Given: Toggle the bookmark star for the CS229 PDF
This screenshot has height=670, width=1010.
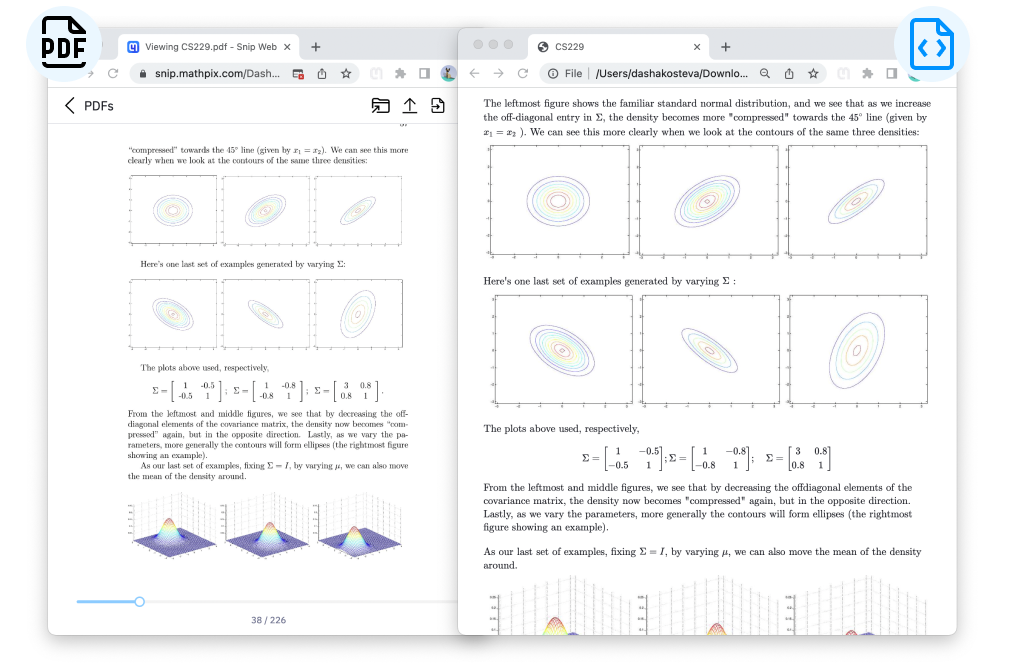Looking at the screenshot, I should click(x=813, y=73).
